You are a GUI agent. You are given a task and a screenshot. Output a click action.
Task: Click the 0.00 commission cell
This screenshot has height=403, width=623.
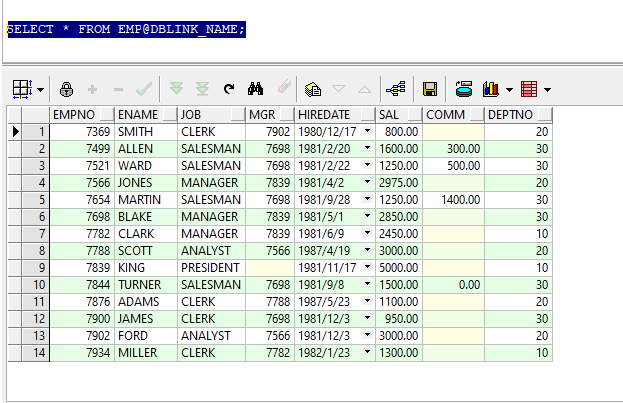(454, 285)
